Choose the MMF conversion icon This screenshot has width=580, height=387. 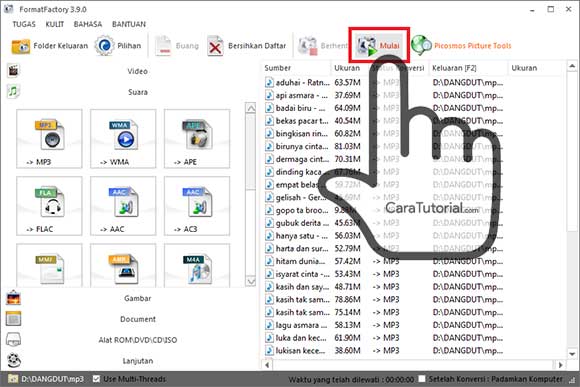49,266
